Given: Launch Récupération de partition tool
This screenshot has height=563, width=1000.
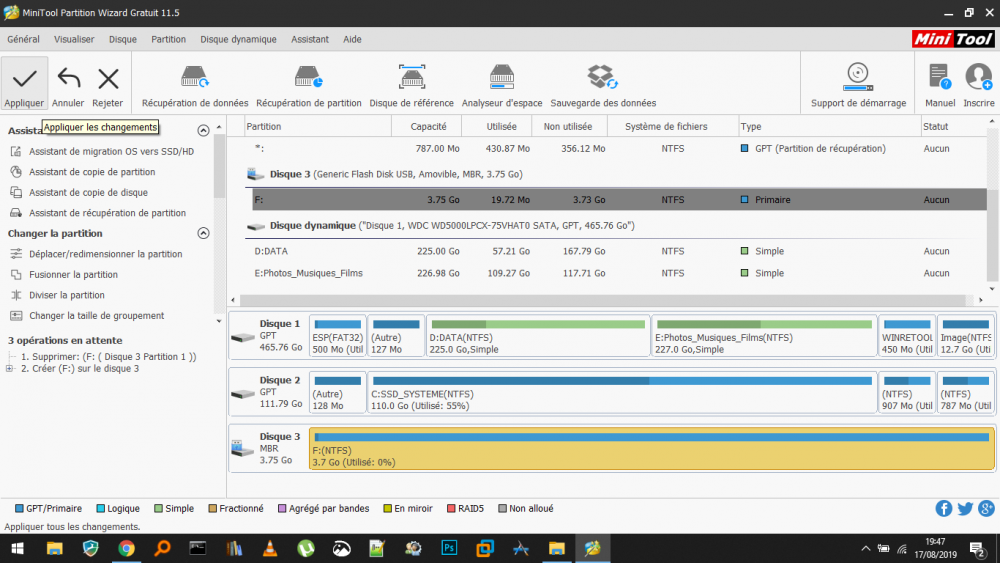Looking at the screenshot, I should click(308, 78).
